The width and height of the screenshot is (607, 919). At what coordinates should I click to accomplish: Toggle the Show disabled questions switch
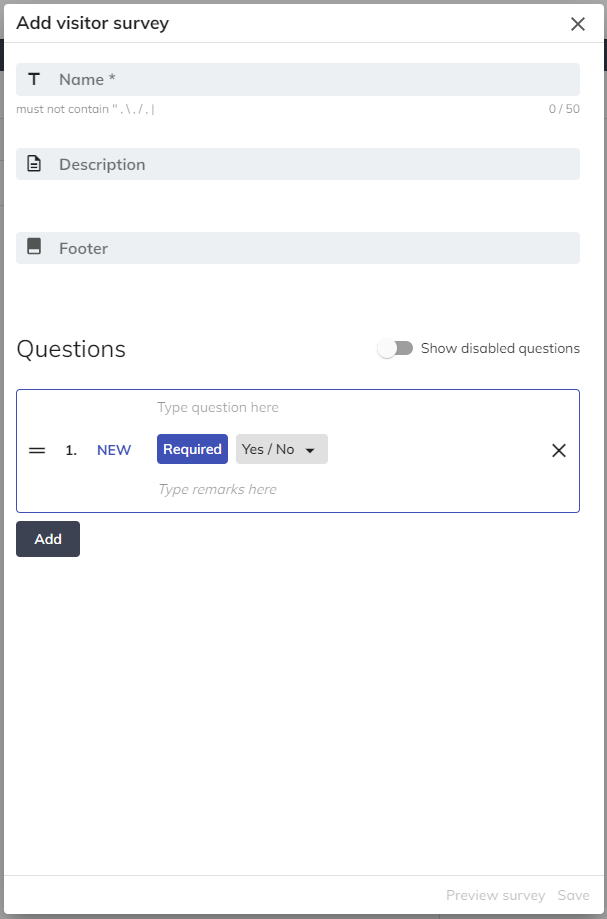tap(395, 349)
